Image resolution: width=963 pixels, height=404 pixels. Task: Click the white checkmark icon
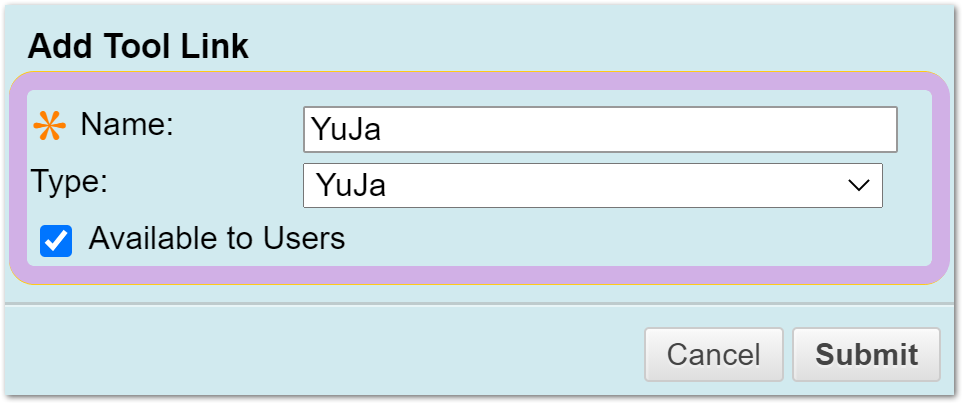click(56, 241)
